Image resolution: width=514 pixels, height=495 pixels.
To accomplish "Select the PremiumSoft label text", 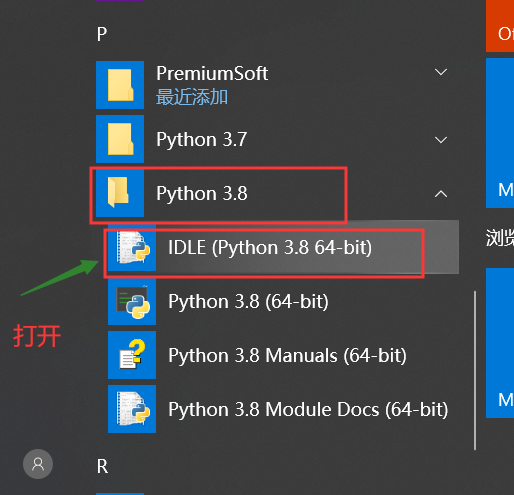I will pyautogui.click(x=212, y=73).
